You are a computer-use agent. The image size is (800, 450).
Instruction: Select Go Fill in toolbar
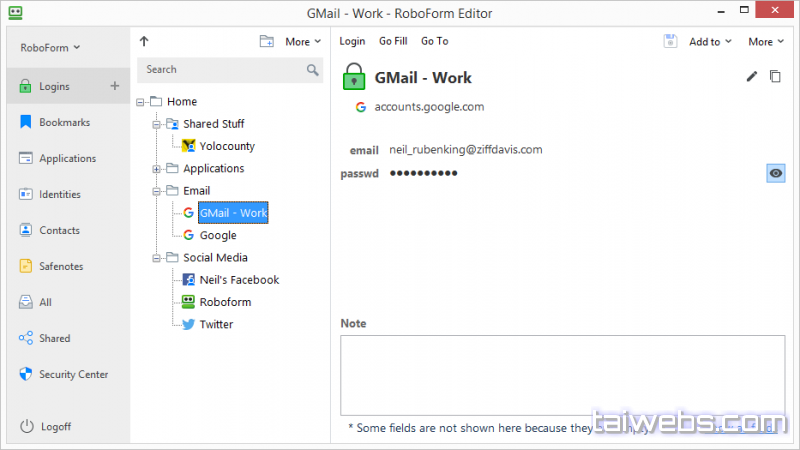click(x=393, y=41)
